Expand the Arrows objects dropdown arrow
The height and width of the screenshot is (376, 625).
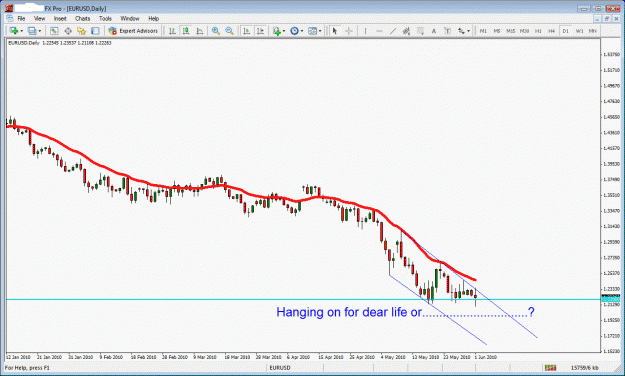click(x=468, y=31)
